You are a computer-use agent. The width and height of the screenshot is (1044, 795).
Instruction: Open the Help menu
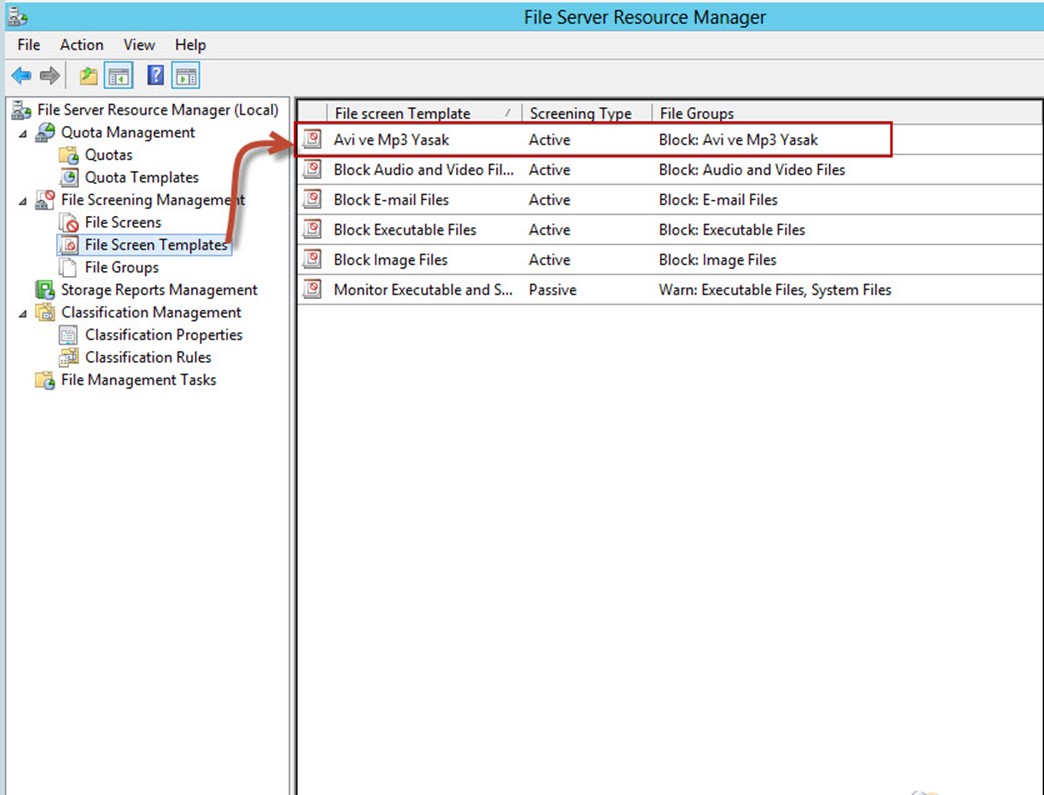190,45
